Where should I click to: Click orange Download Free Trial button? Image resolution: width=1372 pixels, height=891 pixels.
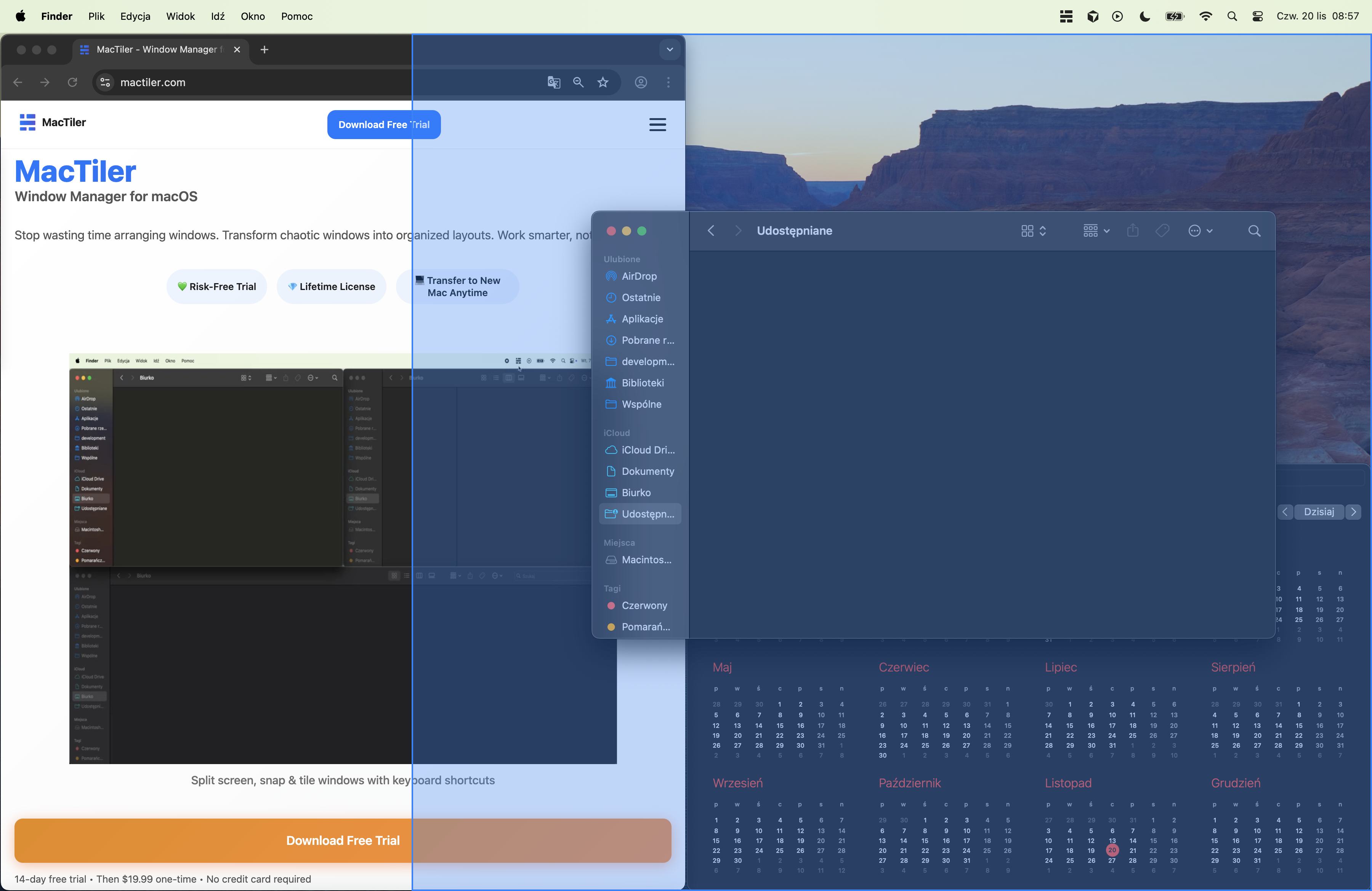pyautogui.click(x=342, y=840)
